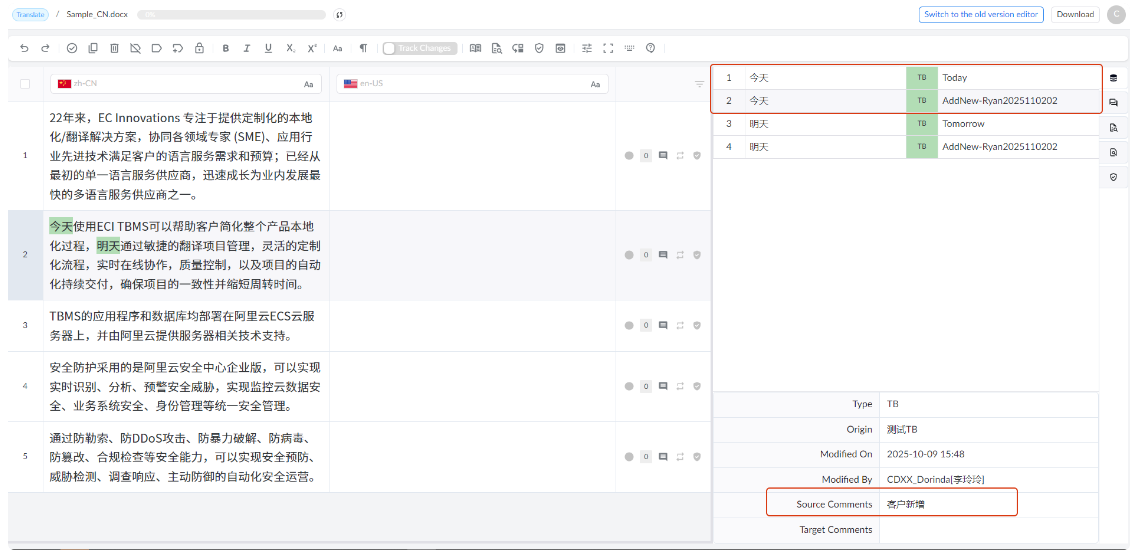Tick the select-all segments checkbox
The image size is (1131, 550).
click(x=25, y=84)
